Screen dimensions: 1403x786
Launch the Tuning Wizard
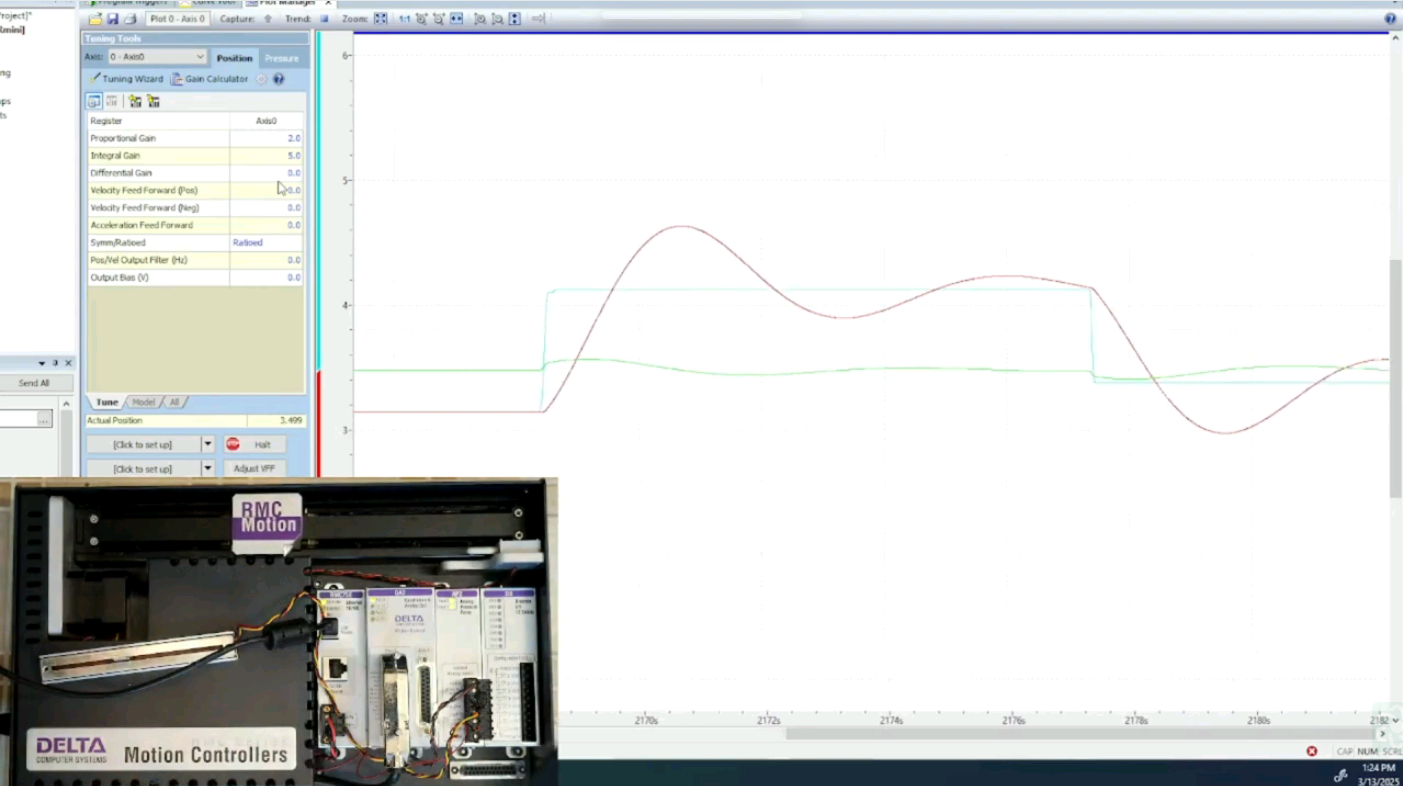pos(126,79)
